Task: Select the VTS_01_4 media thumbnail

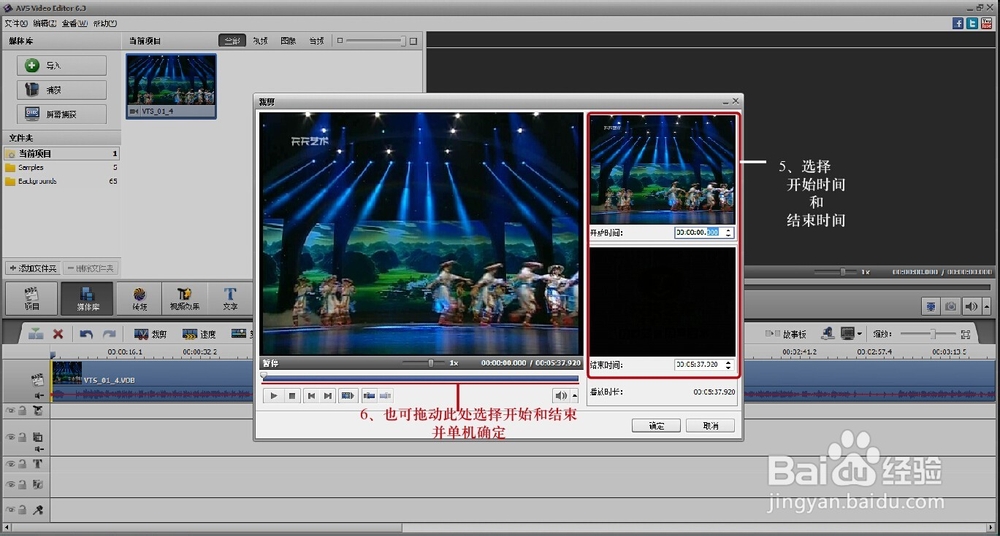Action: [x=171, y=86]
